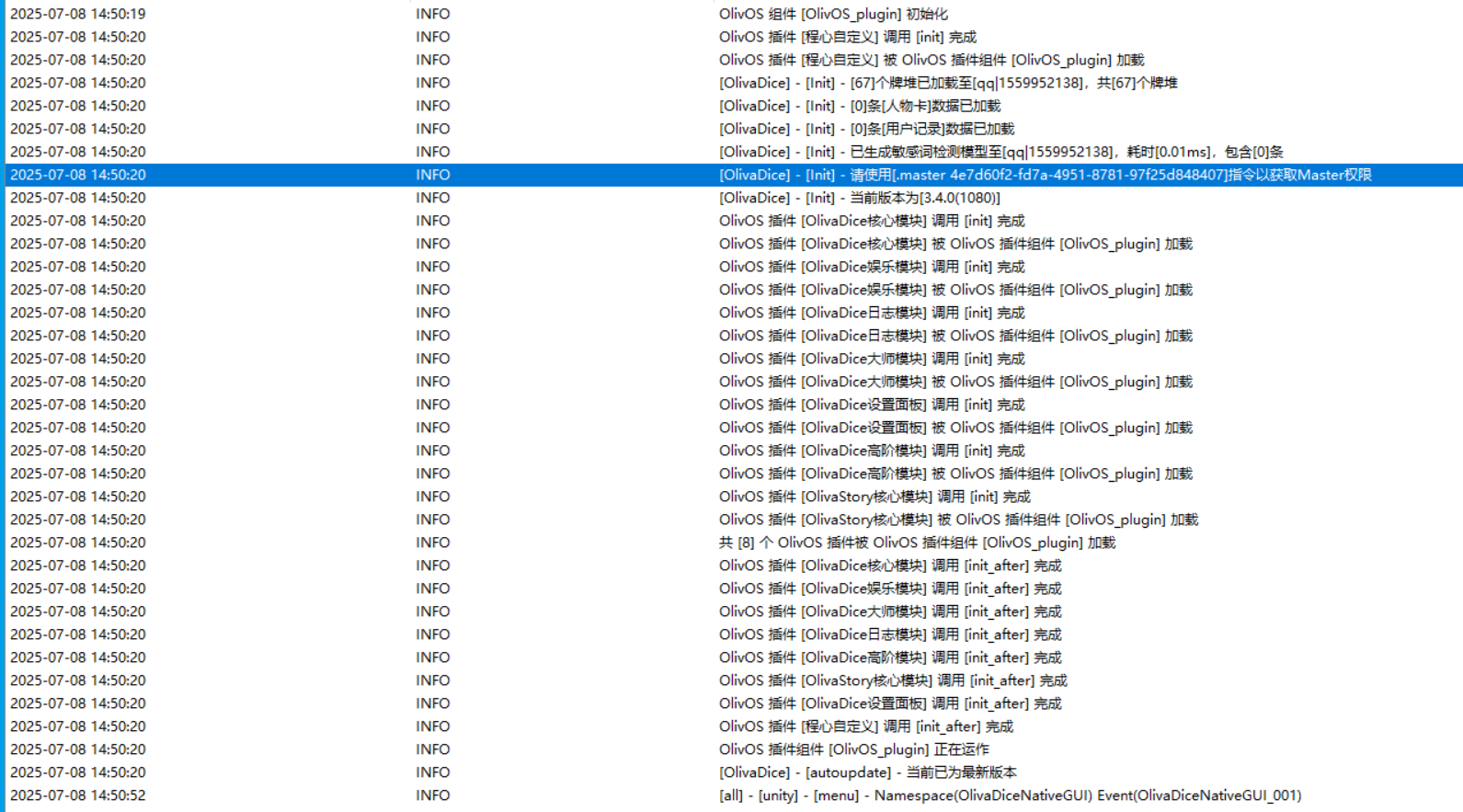Select the OlivOS_plugin 初始化 log entry

click(x=833, y=14)
